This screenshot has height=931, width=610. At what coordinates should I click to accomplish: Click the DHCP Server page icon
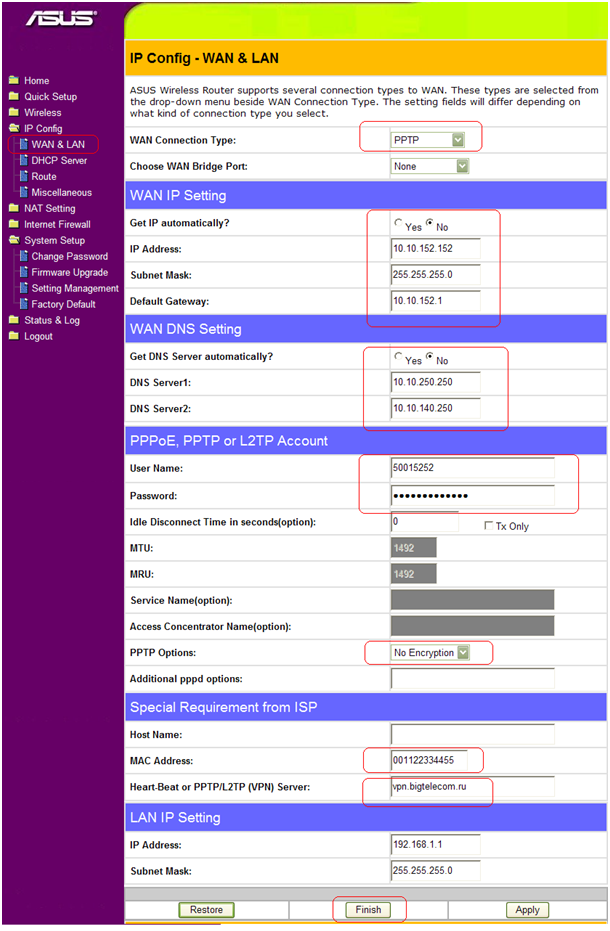click(x=24, y=160)
